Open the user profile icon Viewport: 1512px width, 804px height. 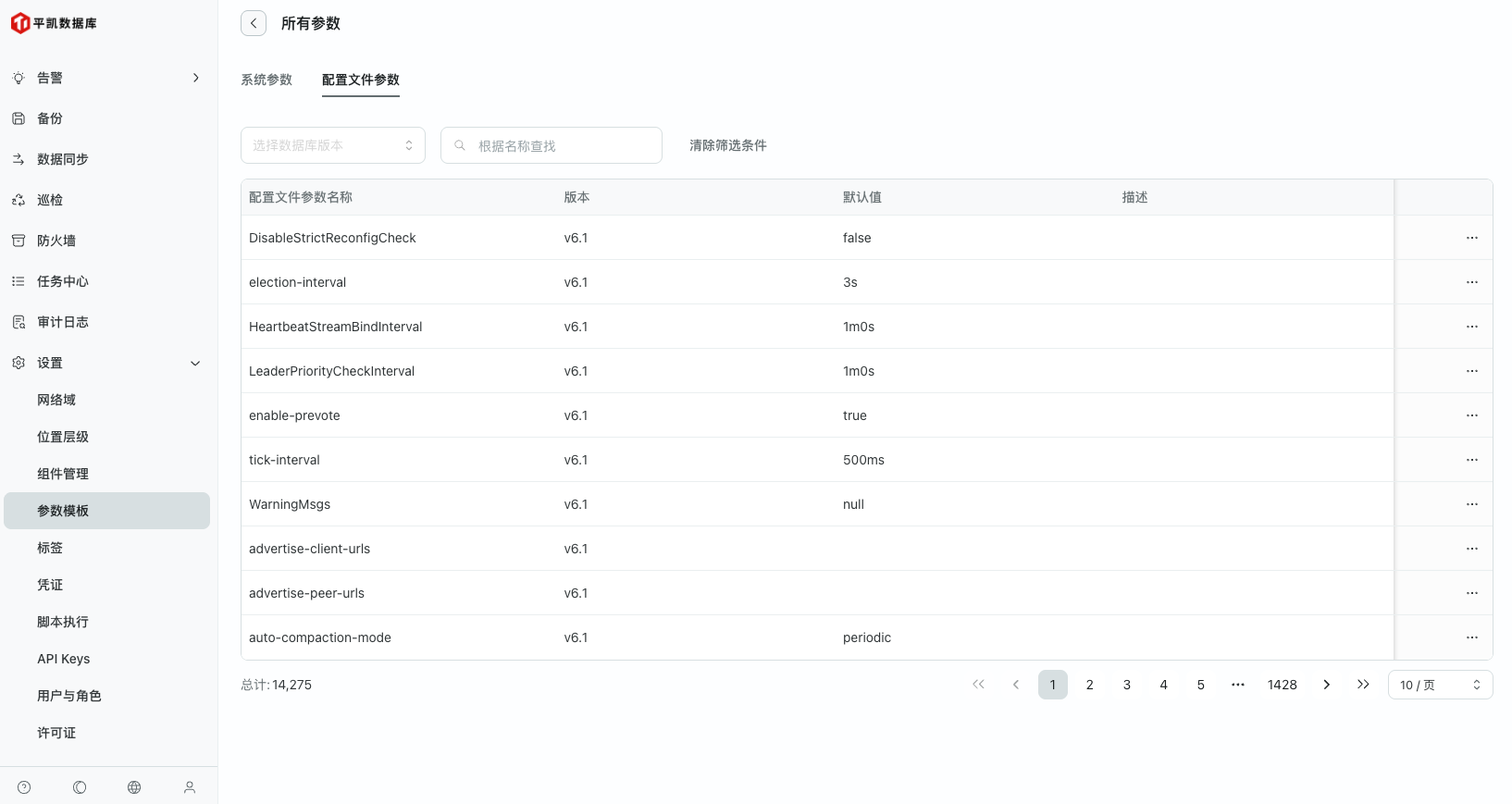click(x=190, y=787)
